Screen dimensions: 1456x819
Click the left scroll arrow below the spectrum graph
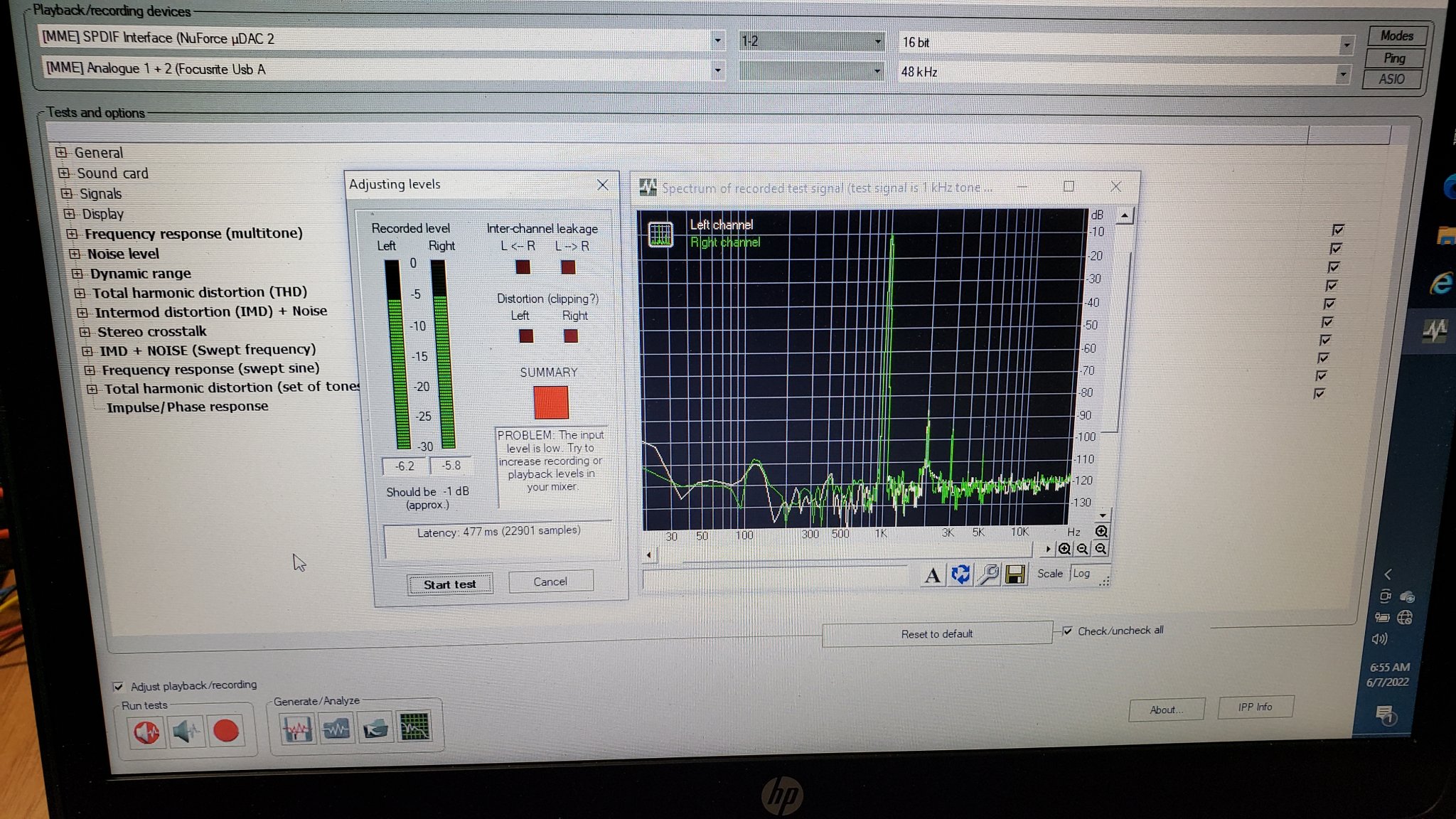pos(648,555)
